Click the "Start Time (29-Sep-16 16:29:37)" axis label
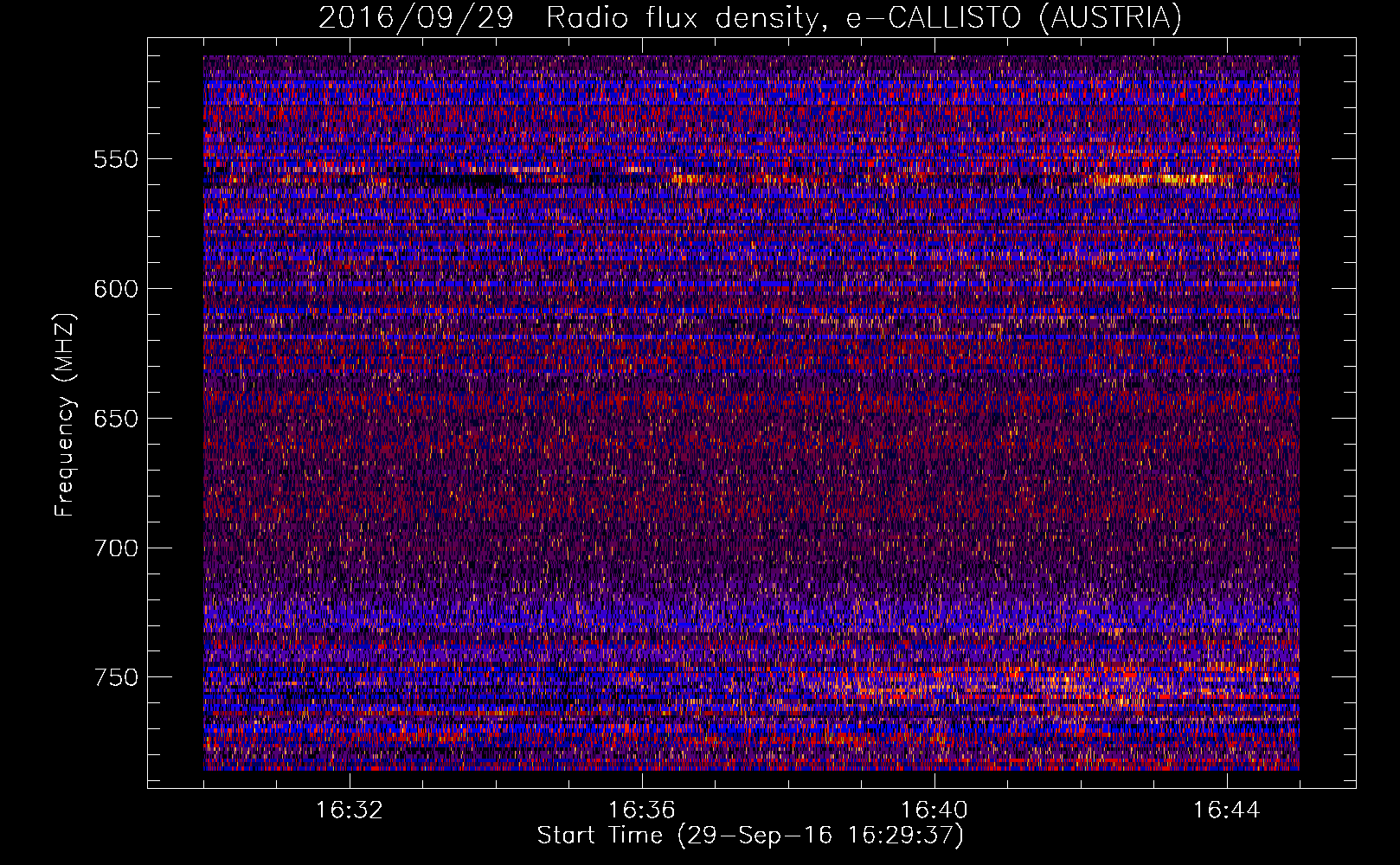This screenshot has width=1400, height=865. point(750,836)
